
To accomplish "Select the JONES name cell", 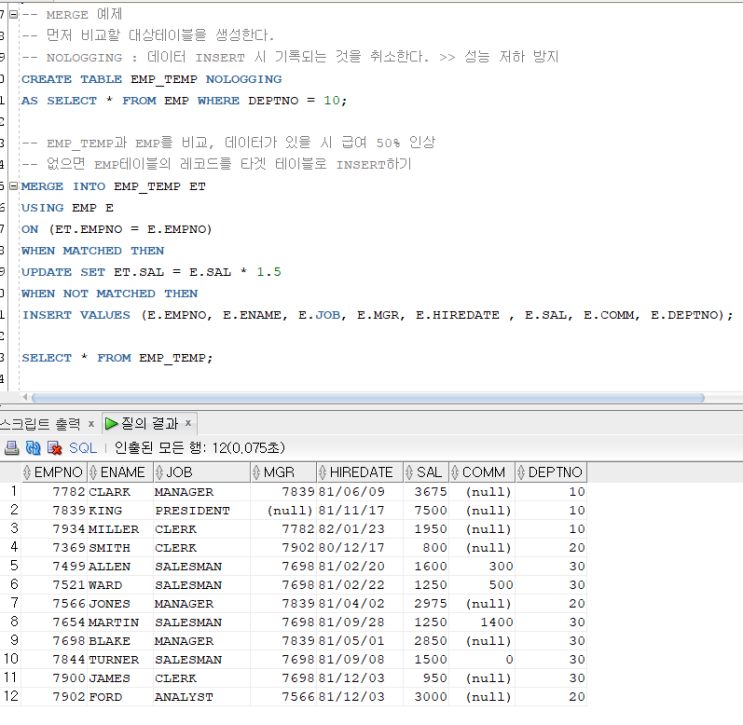I will tap(120, 604).
